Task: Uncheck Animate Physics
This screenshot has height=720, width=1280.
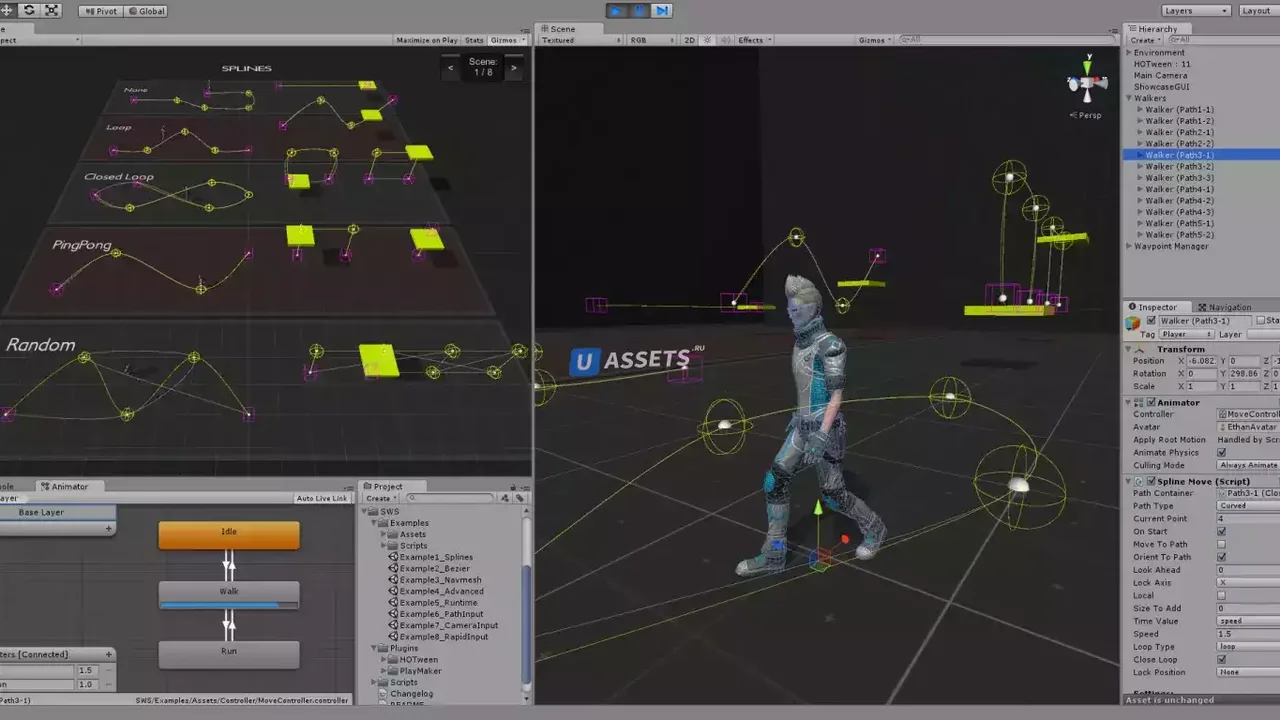Action: point(1221,452)
